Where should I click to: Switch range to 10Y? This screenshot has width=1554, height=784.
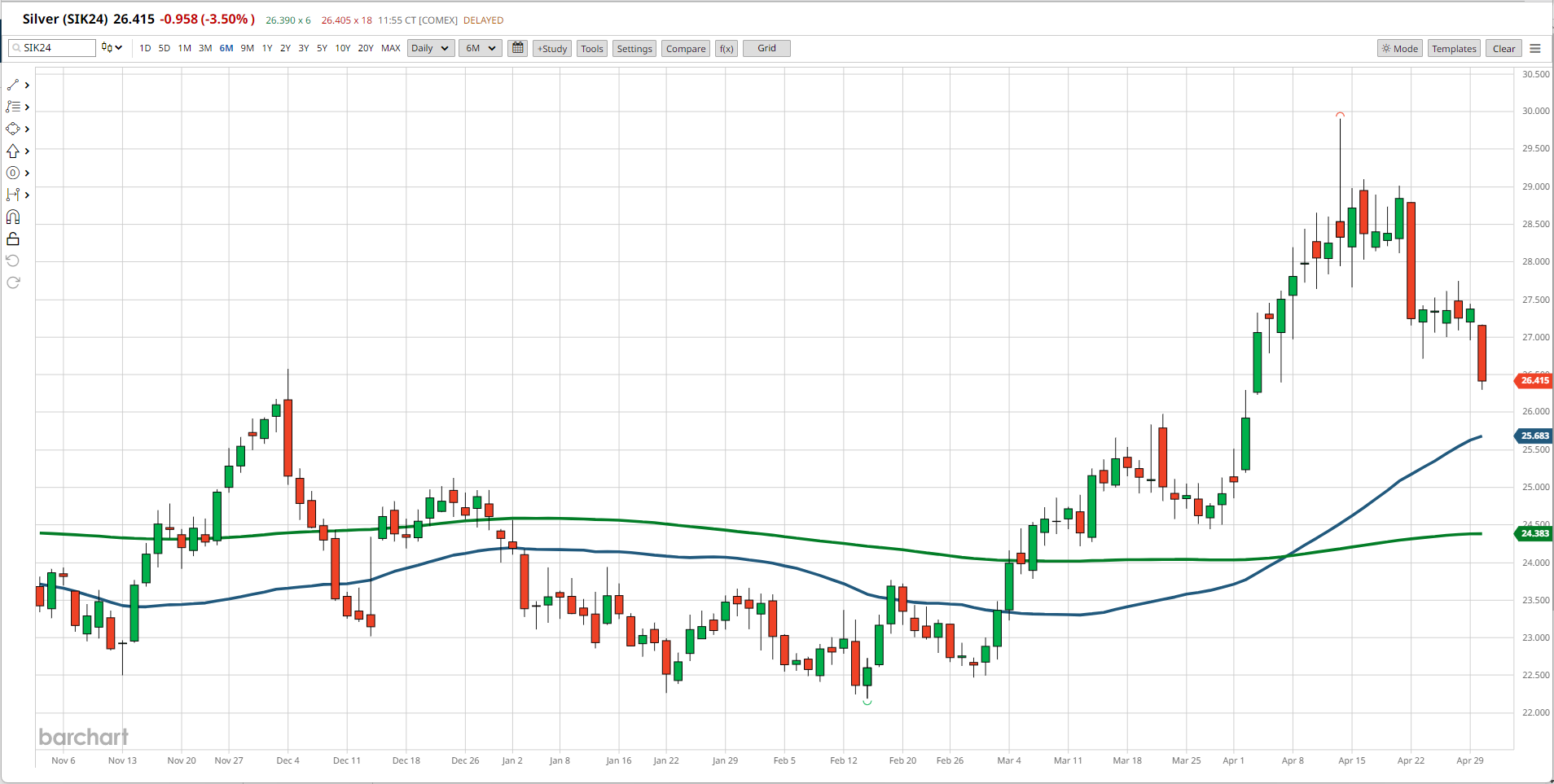tap(343, 48)
